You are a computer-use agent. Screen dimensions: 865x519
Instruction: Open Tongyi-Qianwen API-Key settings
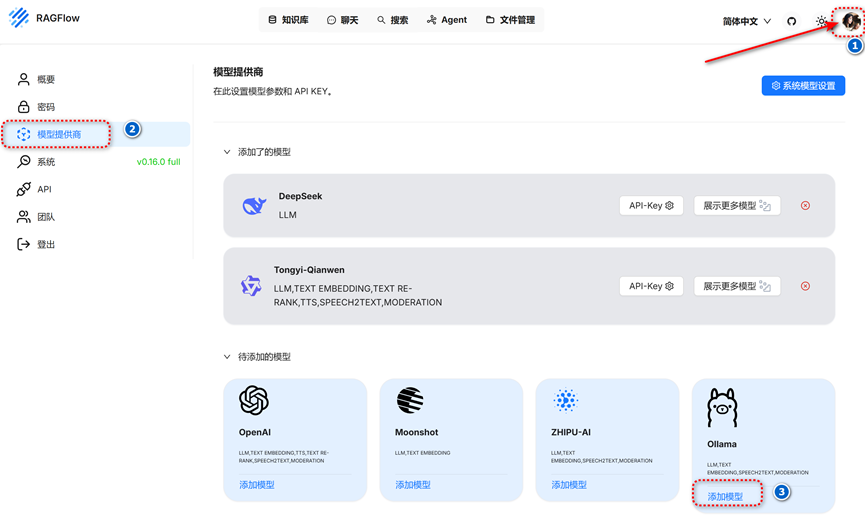pyautogui.click(x=651, y=286)
